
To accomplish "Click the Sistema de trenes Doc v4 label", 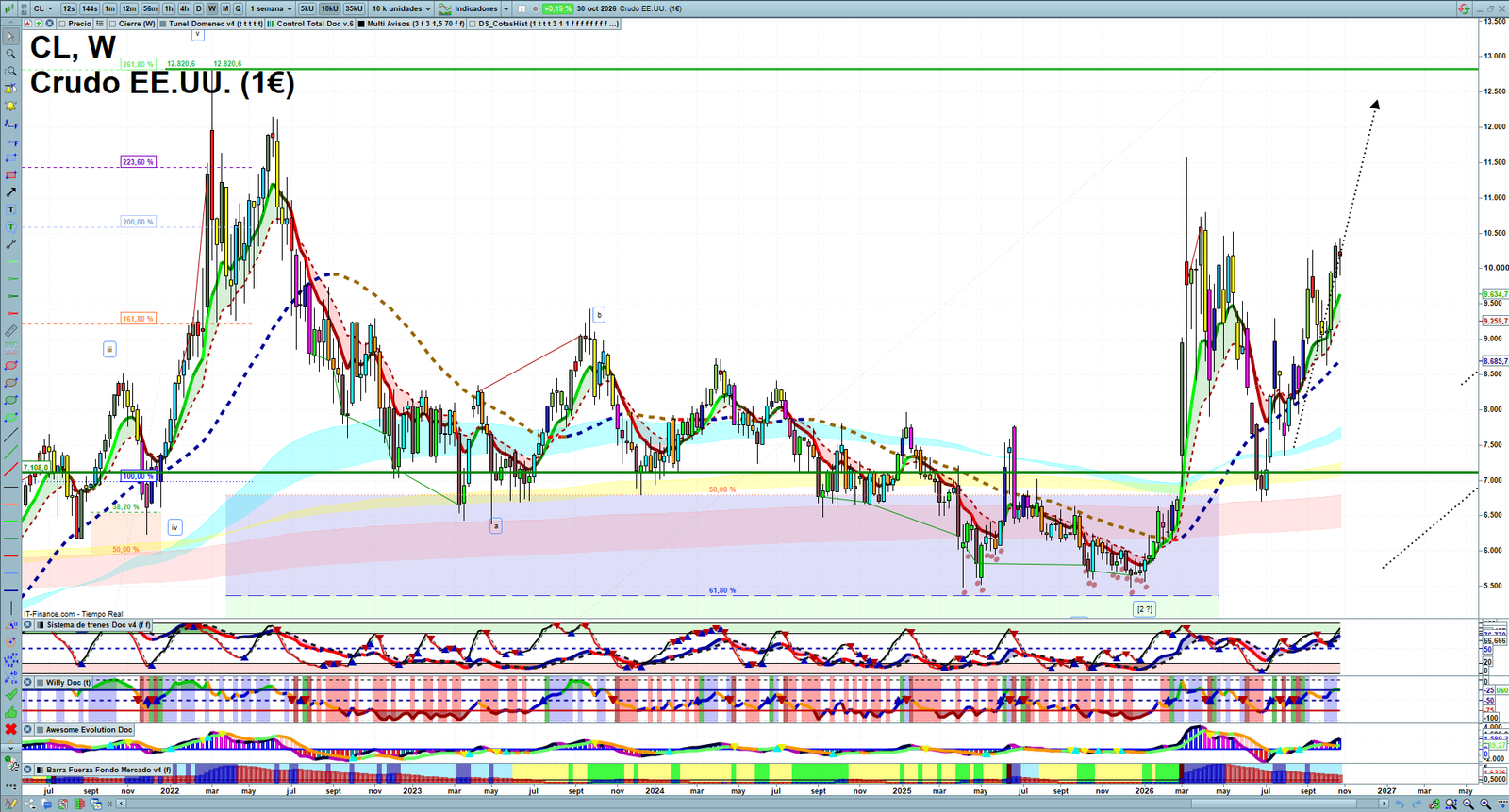I will coord(98,625).
